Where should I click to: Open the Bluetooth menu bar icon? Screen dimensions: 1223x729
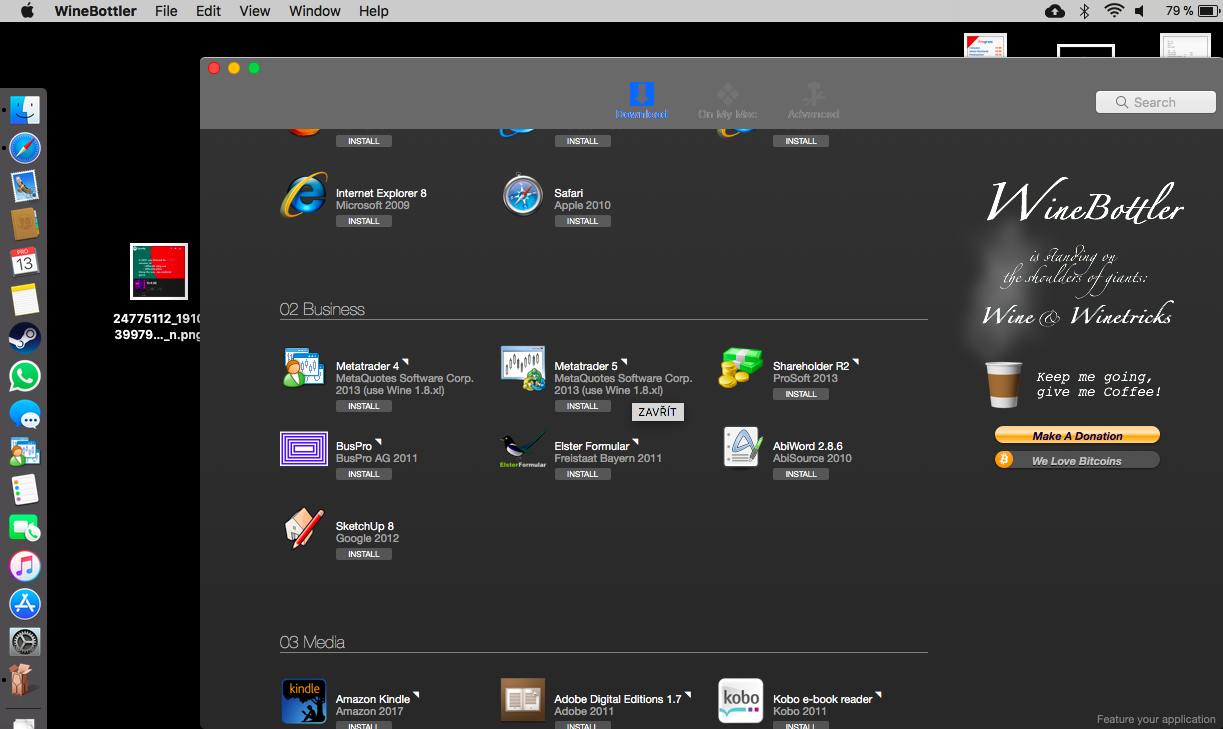coord(1085,11)
